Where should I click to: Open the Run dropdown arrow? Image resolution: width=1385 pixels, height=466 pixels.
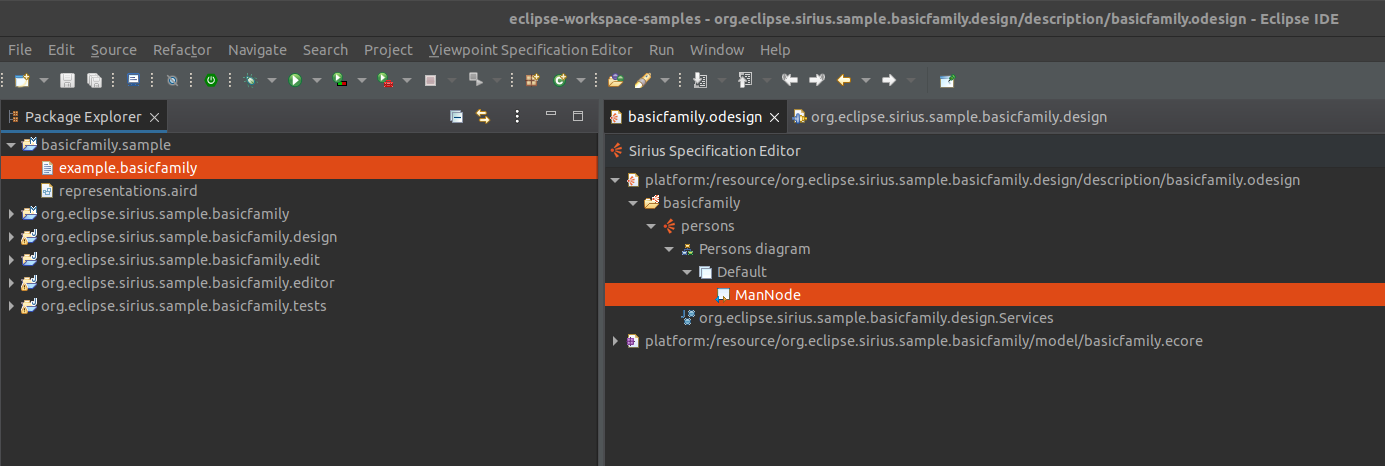point(317,80)
